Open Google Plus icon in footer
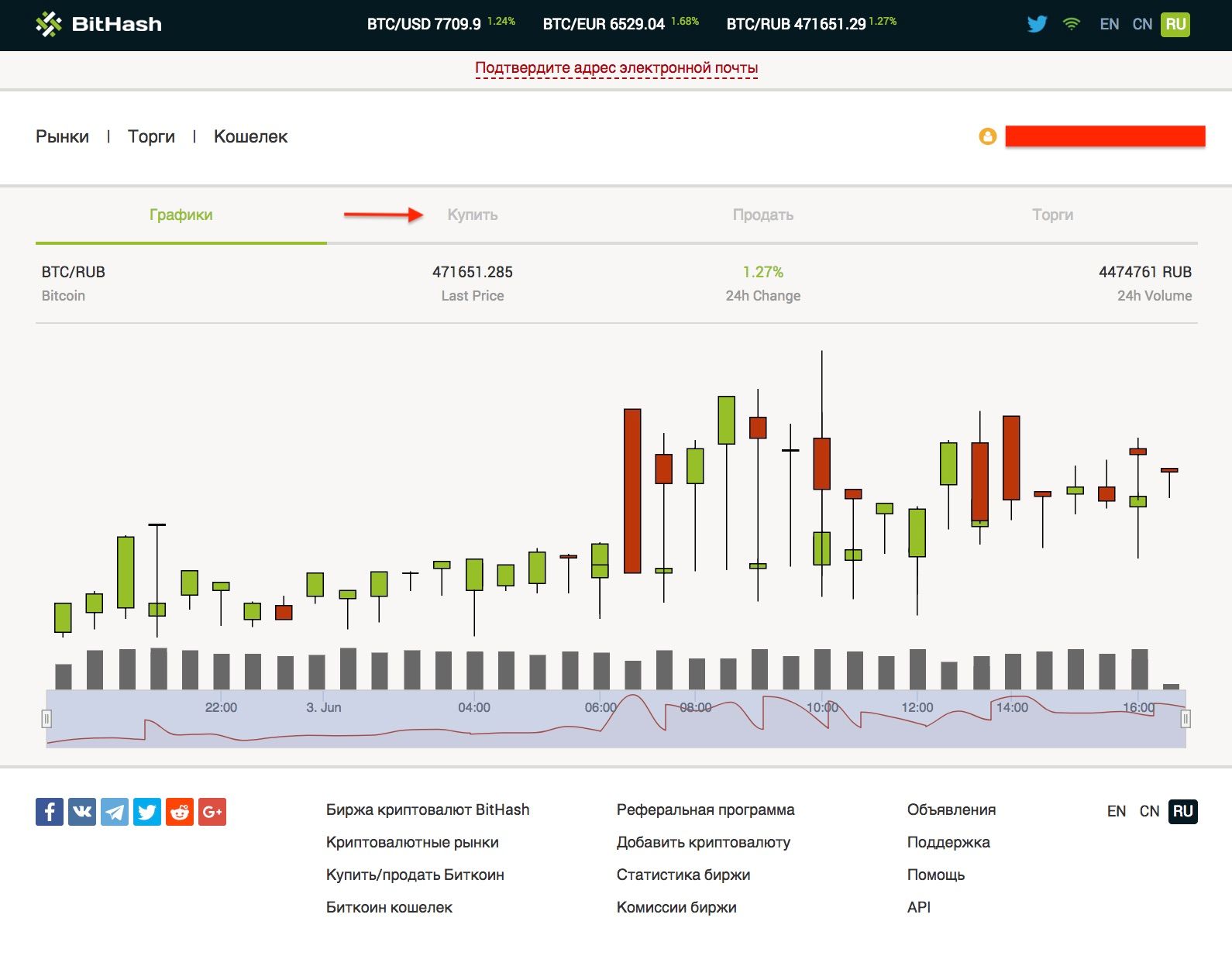The width and height of the screenshot is (1232, 959). (212, 812)
